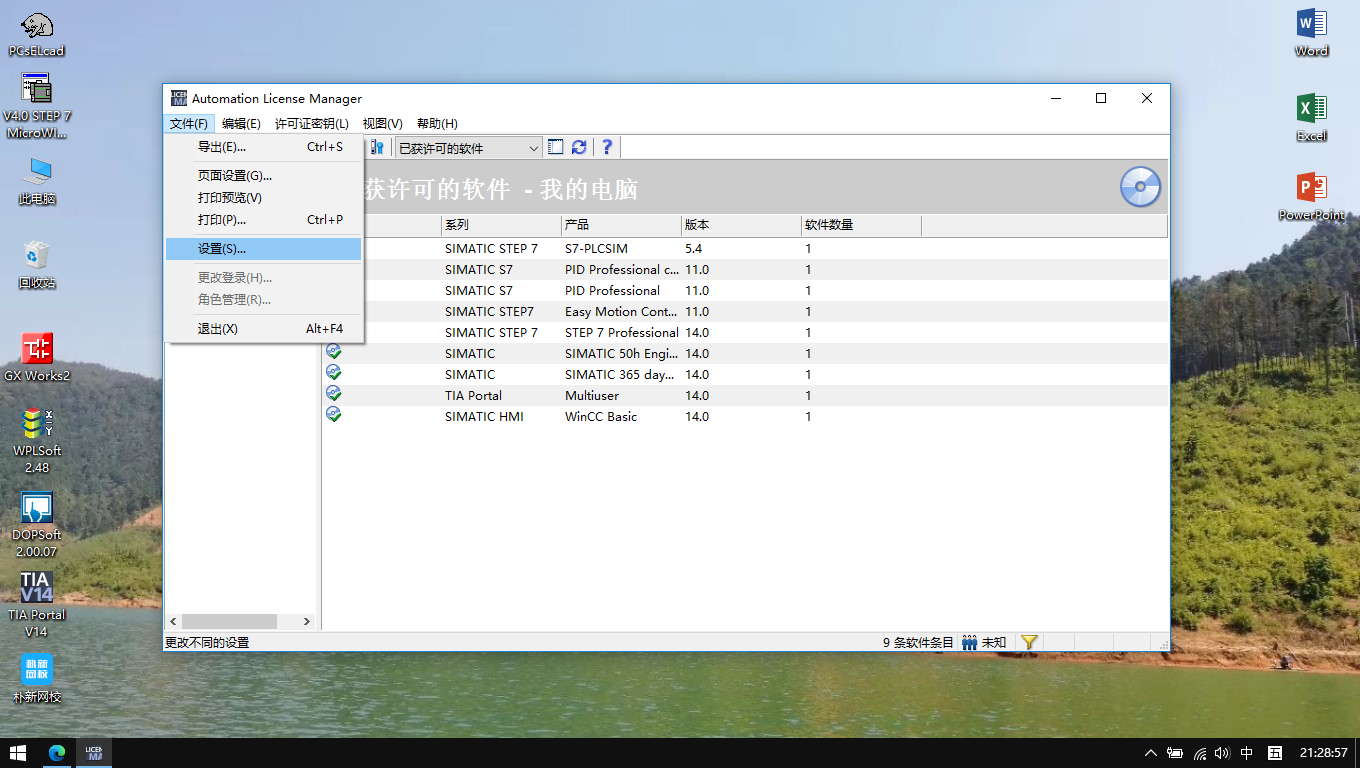Click the users icon in status bar
This screenshot has width=1360, height=768.
point(969,642)
